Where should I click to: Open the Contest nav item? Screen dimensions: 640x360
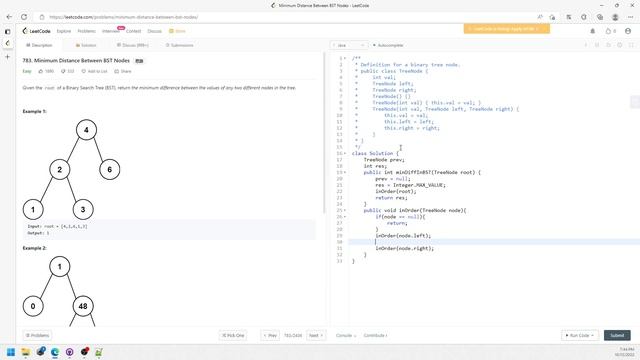pos(133,31)
